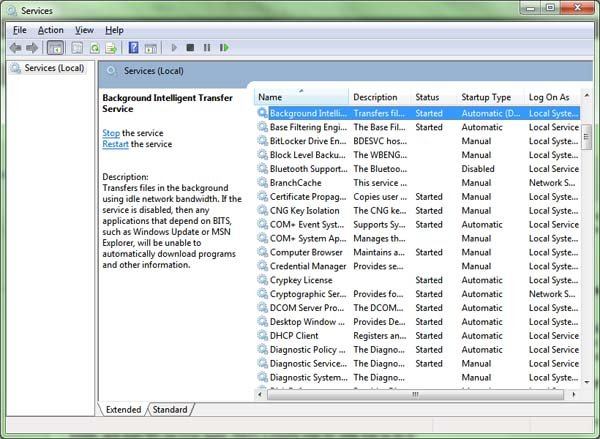Click the Stop Service square icon
Image resolution: width=600 pixels, height=439 pixels.
(190, 48)
